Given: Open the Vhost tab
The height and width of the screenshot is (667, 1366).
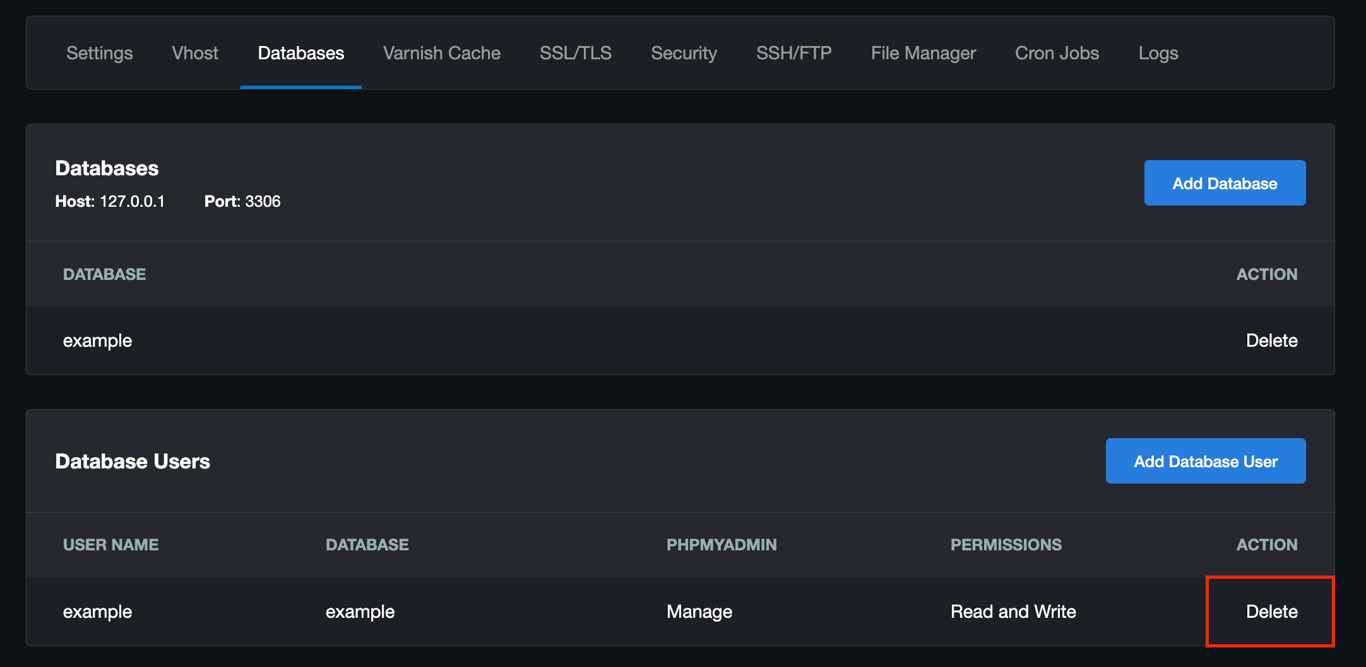Looking at the screenshot, I should point(194,53).
